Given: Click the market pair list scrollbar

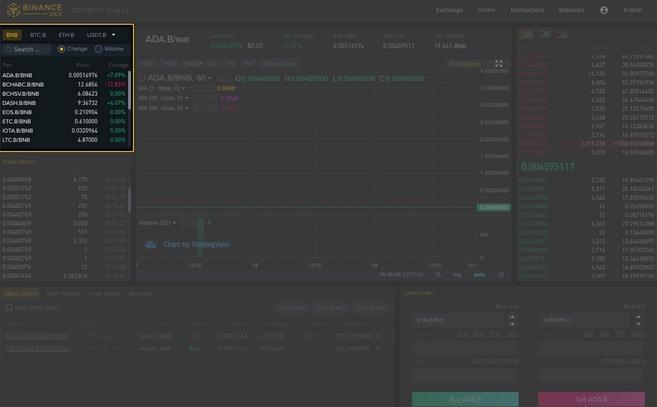Looking at the screenshot, I should [x=129, y=90].
